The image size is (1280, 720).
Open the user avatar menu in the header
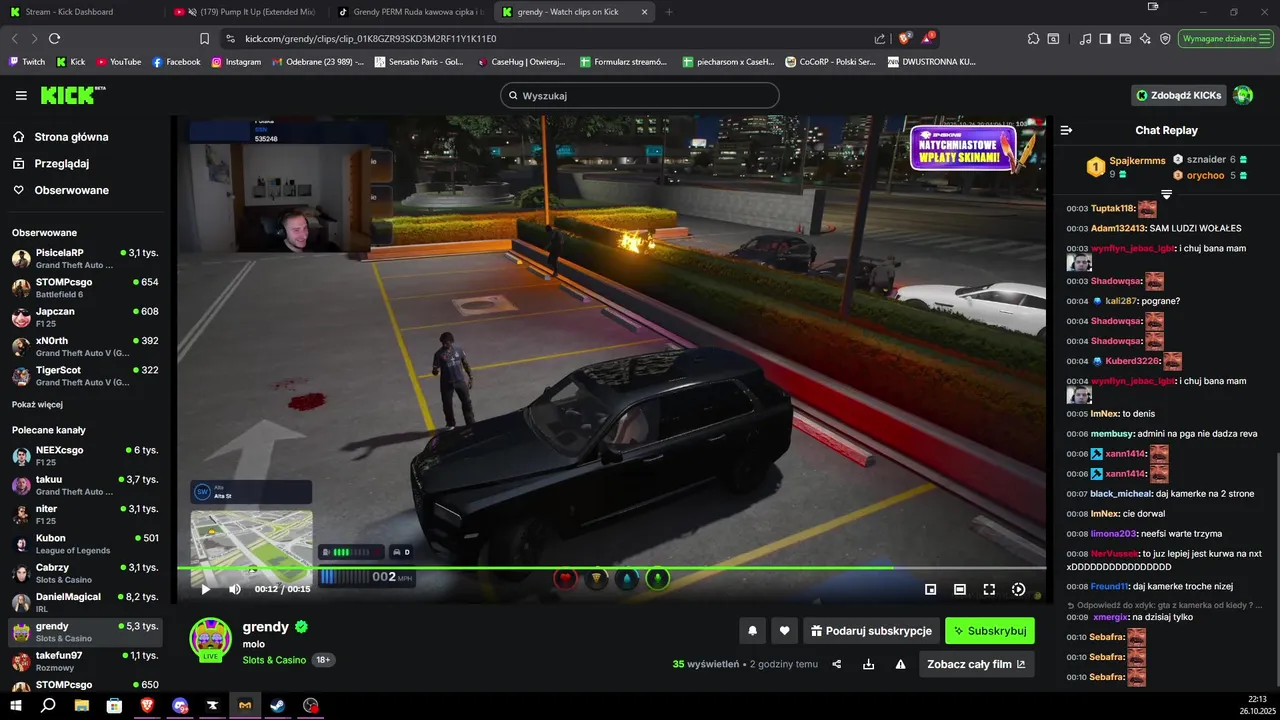(x=1242, y=95)
